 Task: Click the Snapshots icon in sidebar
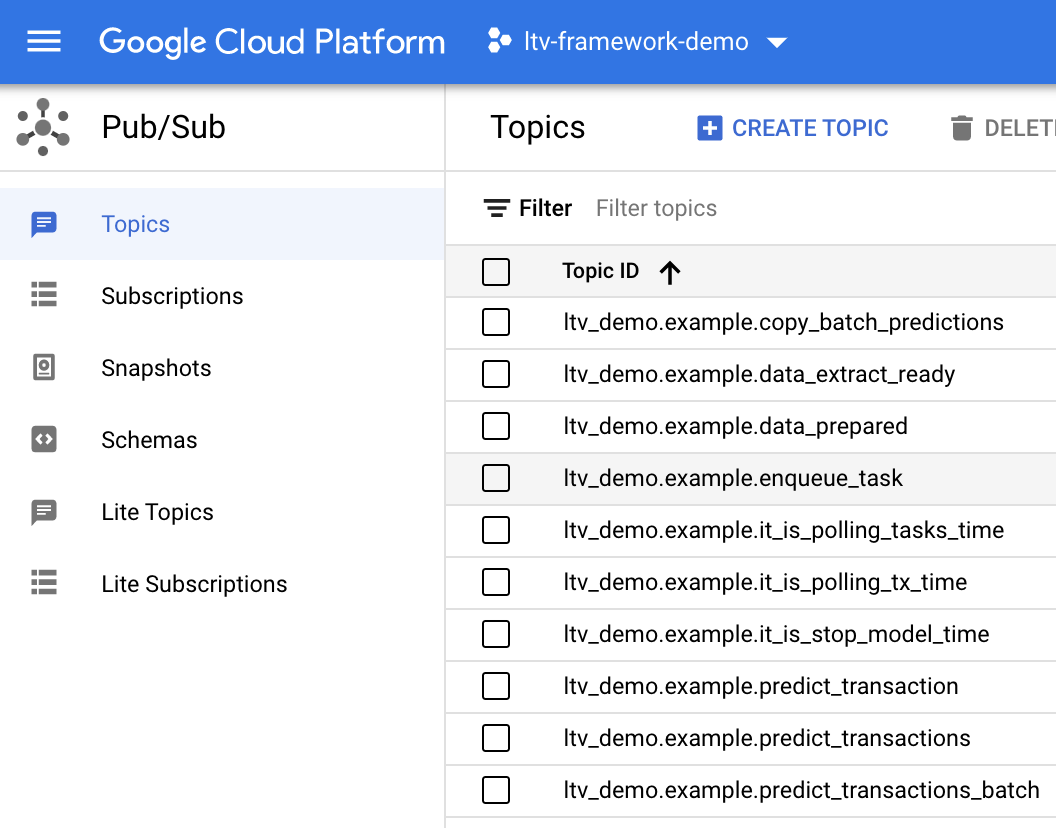pos(44,367)
